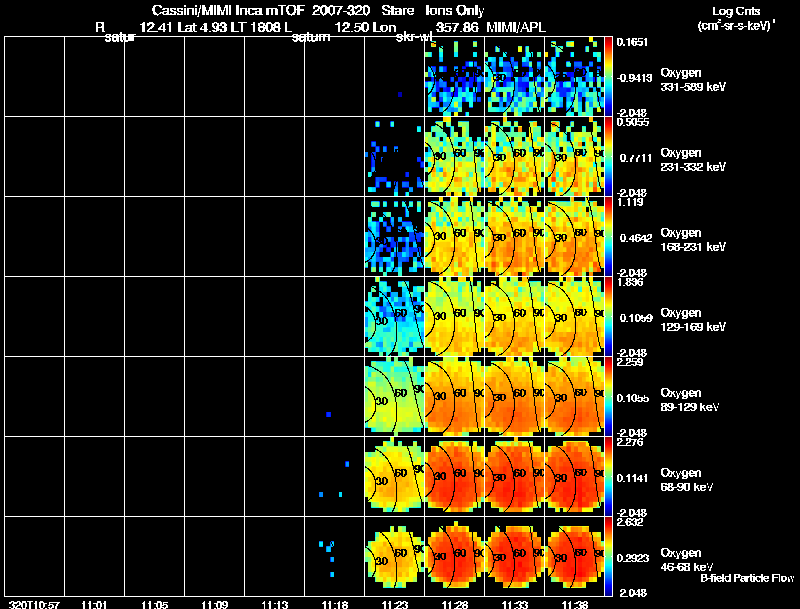Click the 'Oxygen 46-68 keV' row label
This screenshot has height=609, width=800.
(687, 560)
